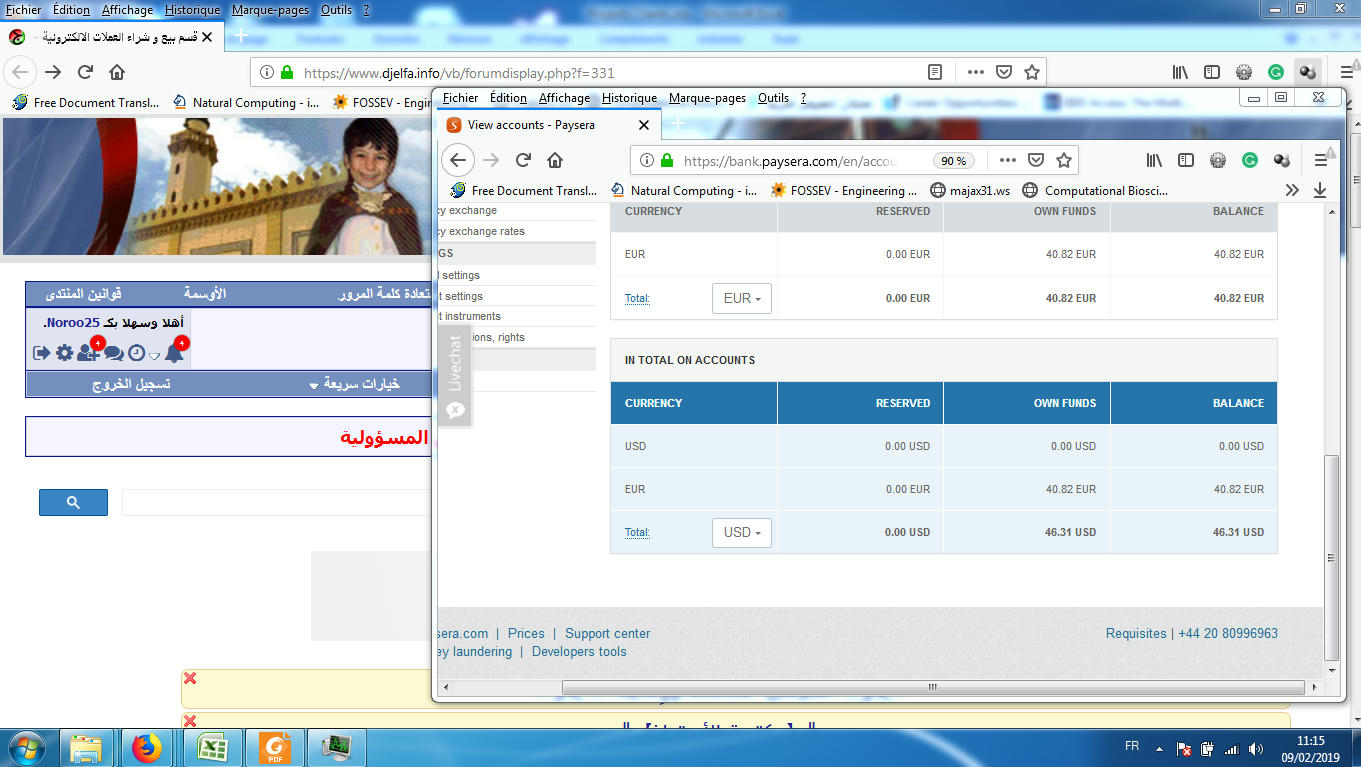
Task: Open Outils menu in Paysera window
Action: click(773, 98)
